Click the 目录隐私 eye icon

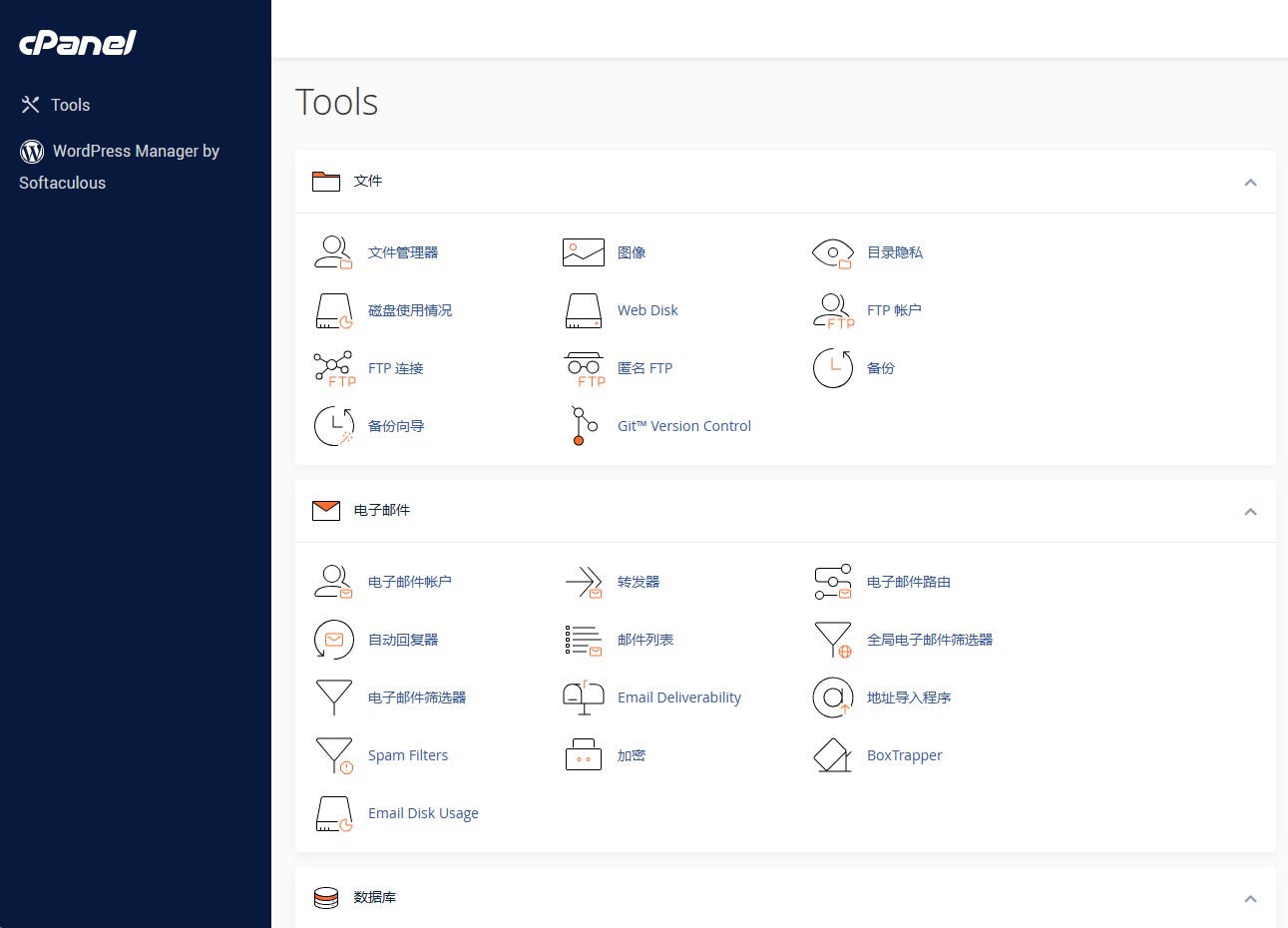click(x=833, y=253)
